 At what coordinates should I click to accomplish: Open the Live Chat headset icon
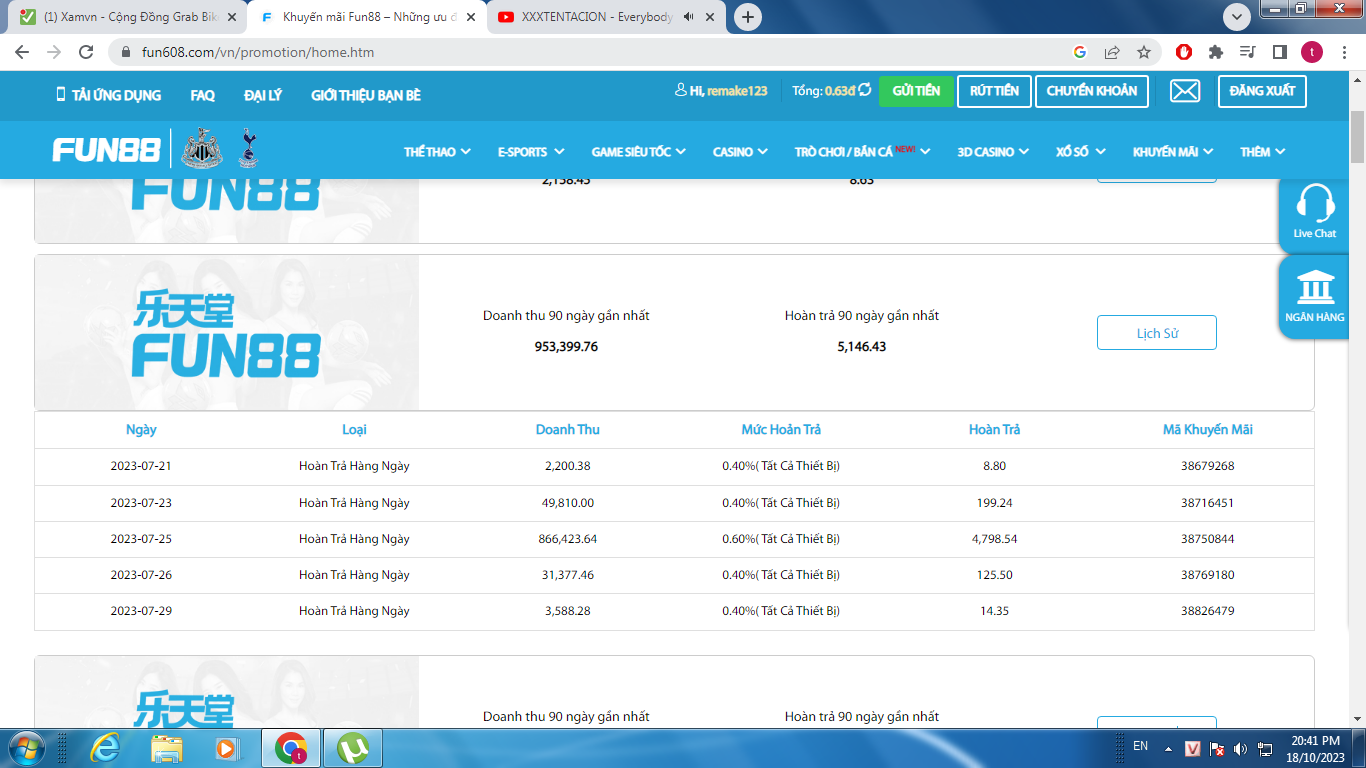coord(1315,204)
